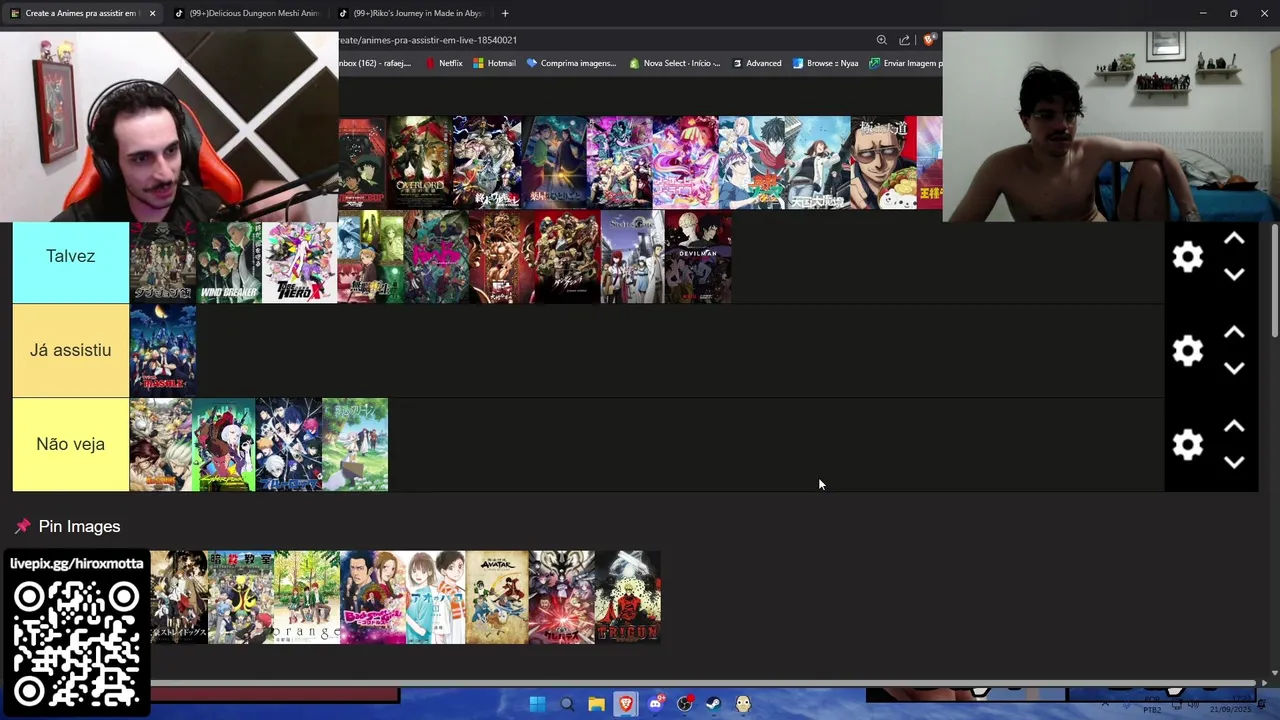
Task: Select Steins;Gate poster in Talvez tier
Action: (632, 257)
